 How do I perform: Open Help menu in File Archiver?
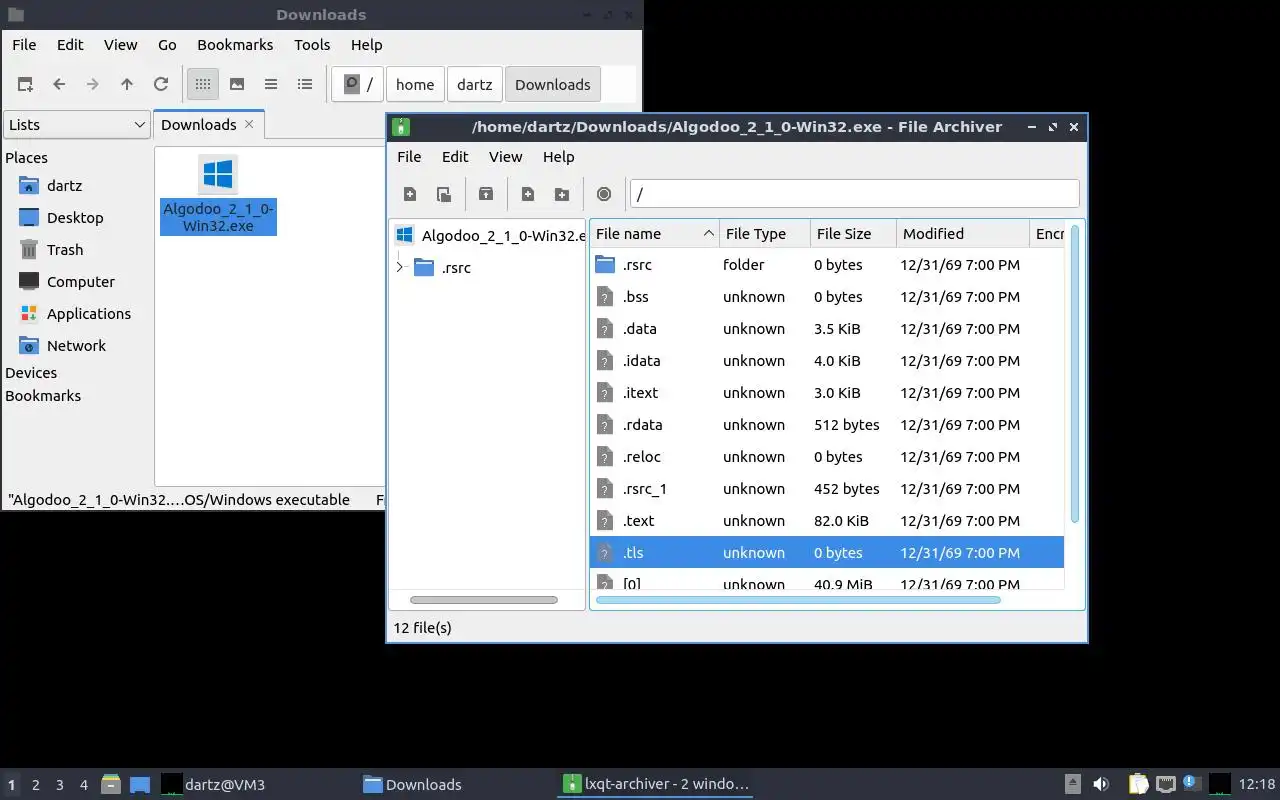point(558,157)
